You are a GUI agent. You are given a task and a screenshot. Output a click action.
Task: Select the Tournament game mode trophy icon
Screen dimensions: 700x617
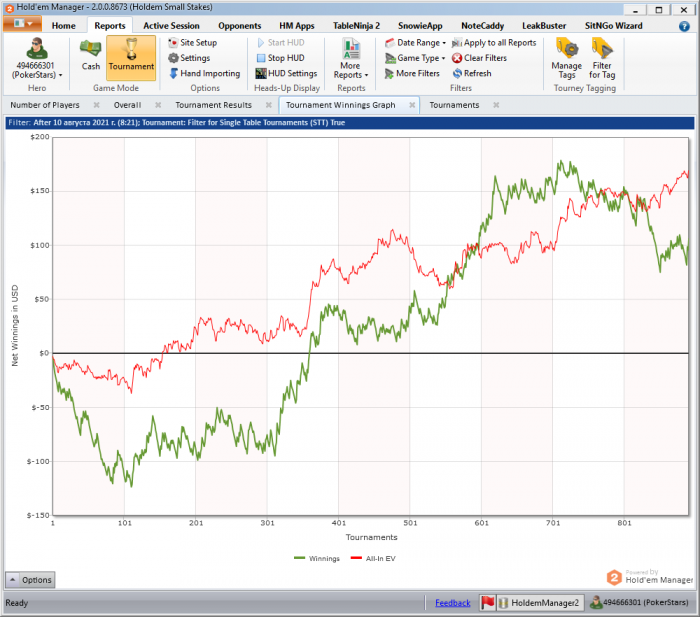pos(131,49)
